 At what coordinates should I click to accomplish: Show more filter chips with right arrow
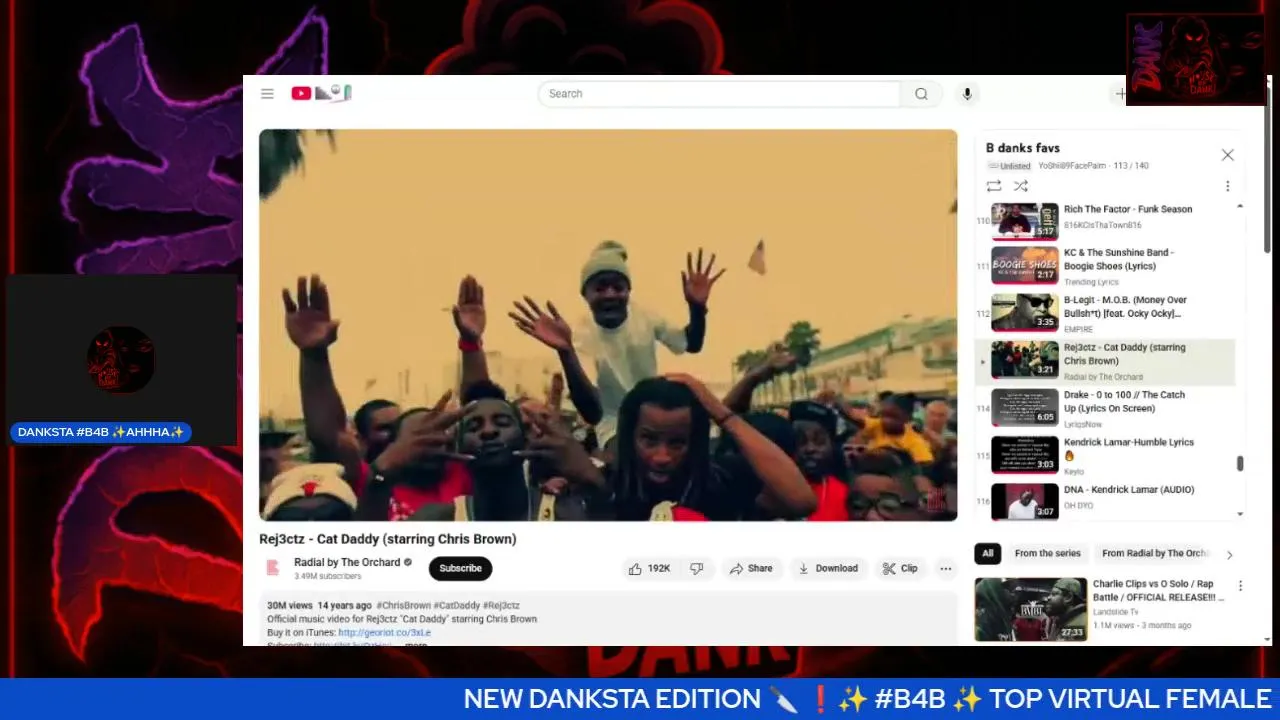(1229, 554)
